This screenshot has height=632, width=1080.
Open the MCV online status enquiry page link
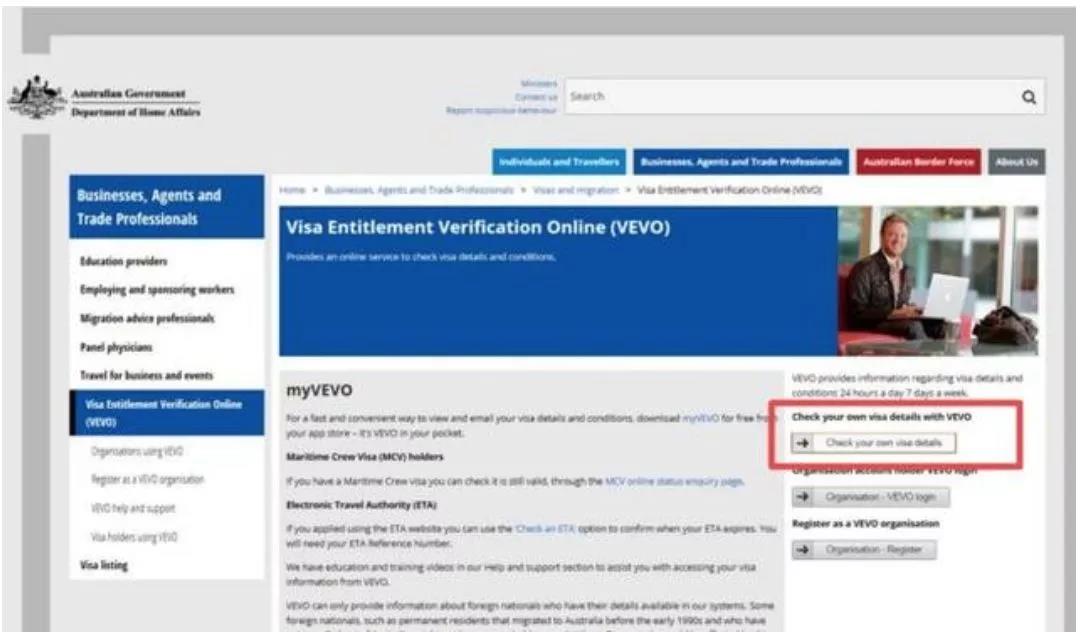tap(674, 481)
